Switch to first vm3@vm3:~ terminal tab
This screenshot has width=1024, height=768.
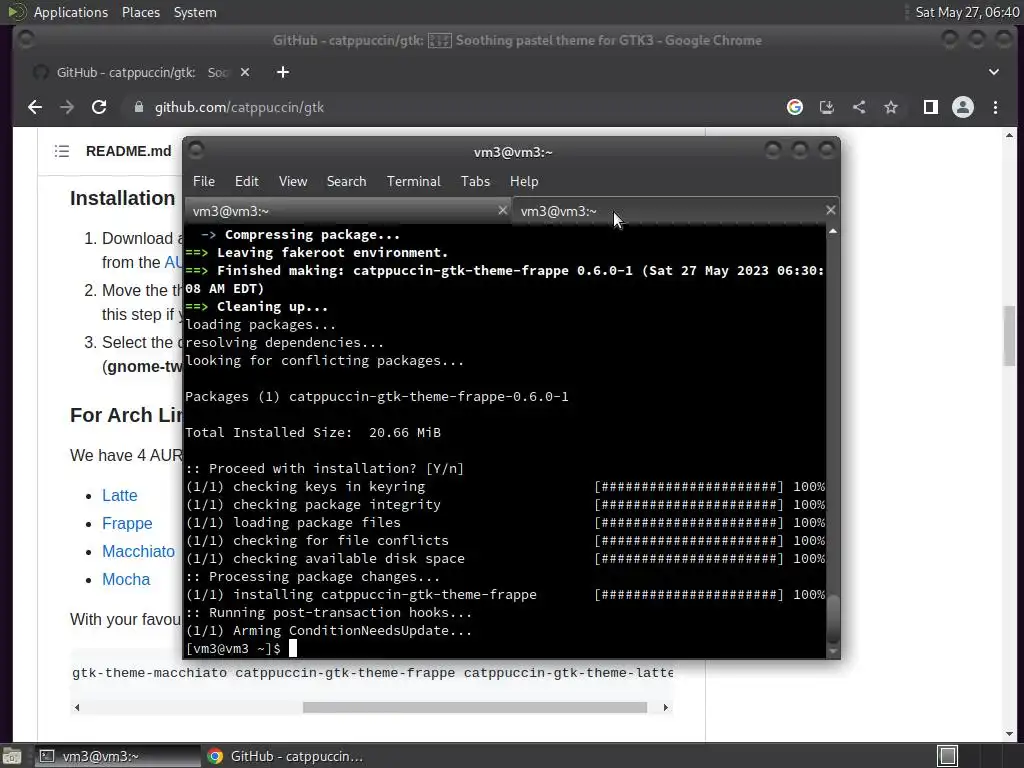point(347,211)
